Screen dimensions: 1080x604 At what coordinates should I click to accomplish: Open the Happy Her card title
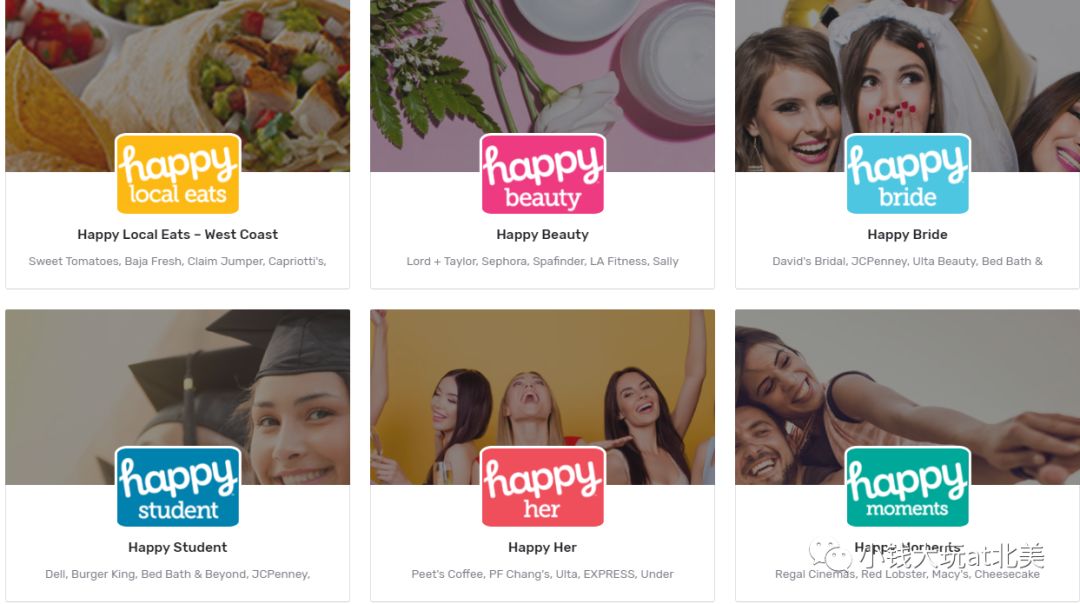543,547
